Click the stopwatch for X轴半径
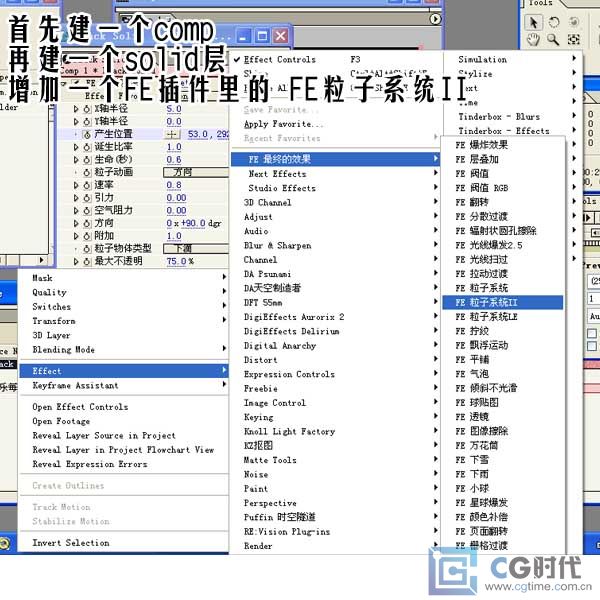This screenshot has height=600, width=600. 87,109
